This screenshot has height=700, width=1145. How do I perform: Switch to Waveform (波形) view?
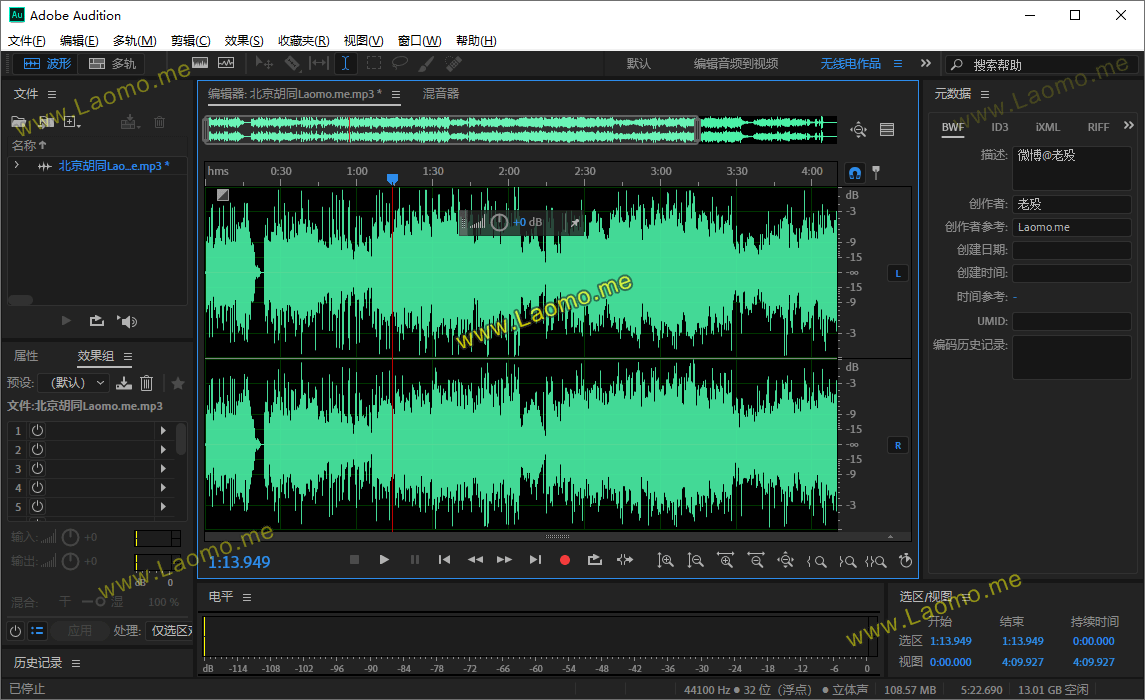(47, 64)
